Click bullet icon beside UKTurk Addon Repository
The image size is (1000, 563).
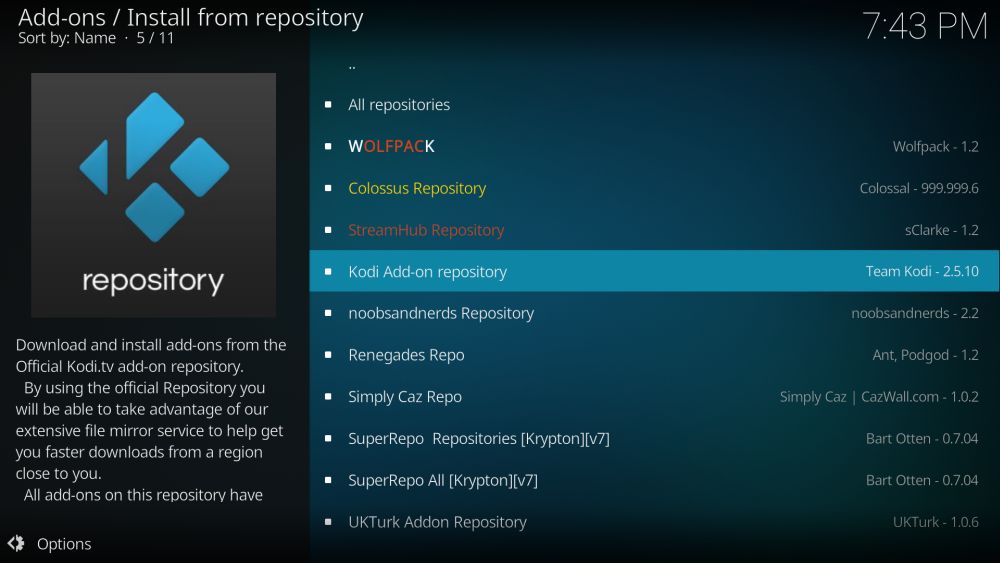click(x=328, y=522)
